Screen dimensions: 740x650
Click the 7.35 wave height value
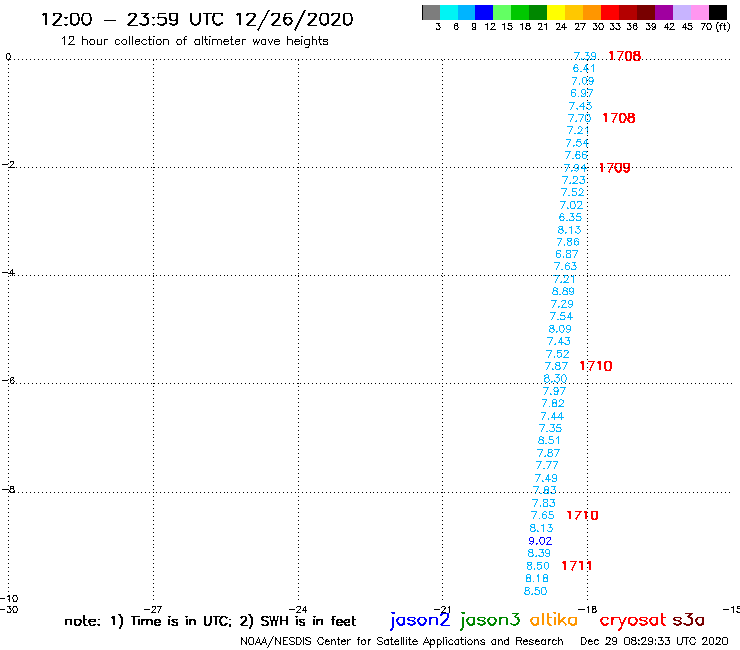550,428
